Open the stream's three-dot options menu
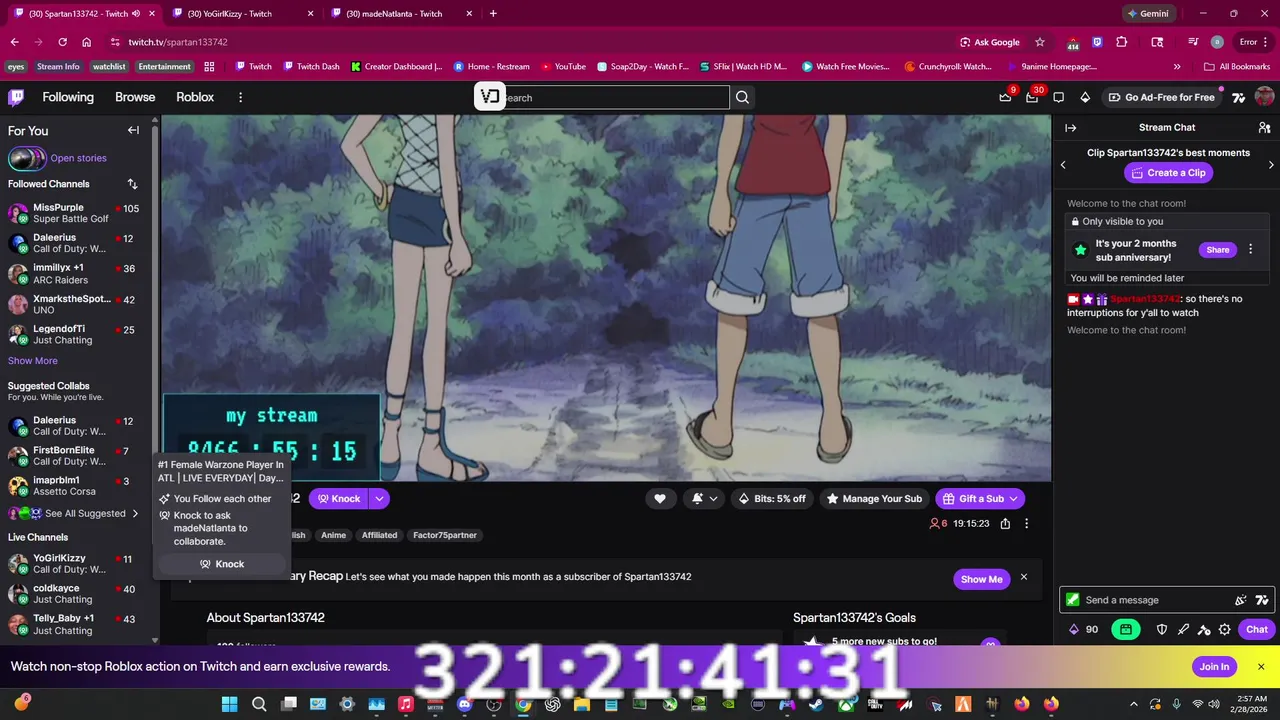This screenshot has height=720, width=1280. (1026, 523)
